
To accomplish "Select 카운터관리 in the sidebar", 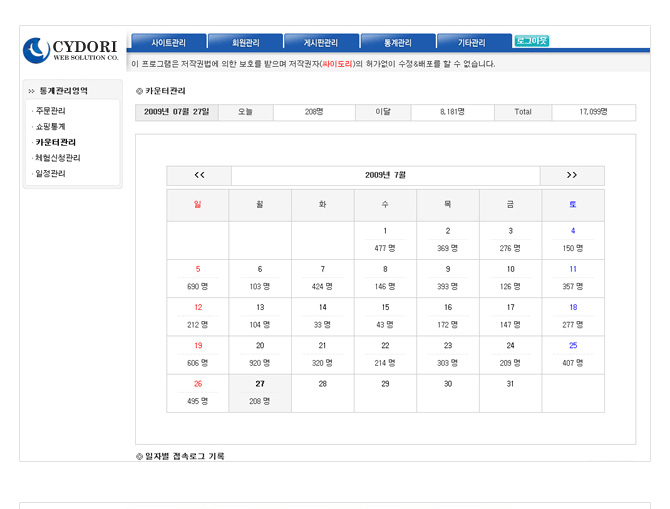I will click(55, 142).
